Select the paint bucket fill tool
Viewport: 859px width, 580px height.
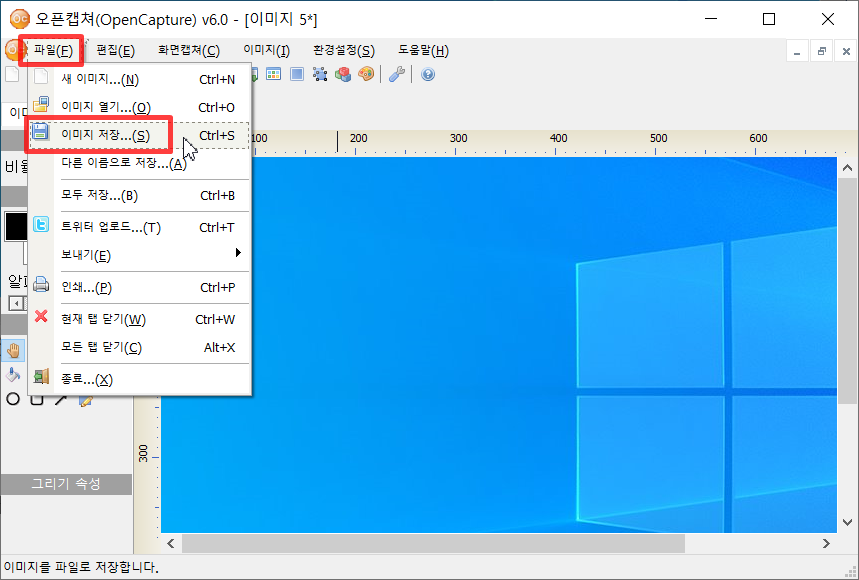coord(13,375)
